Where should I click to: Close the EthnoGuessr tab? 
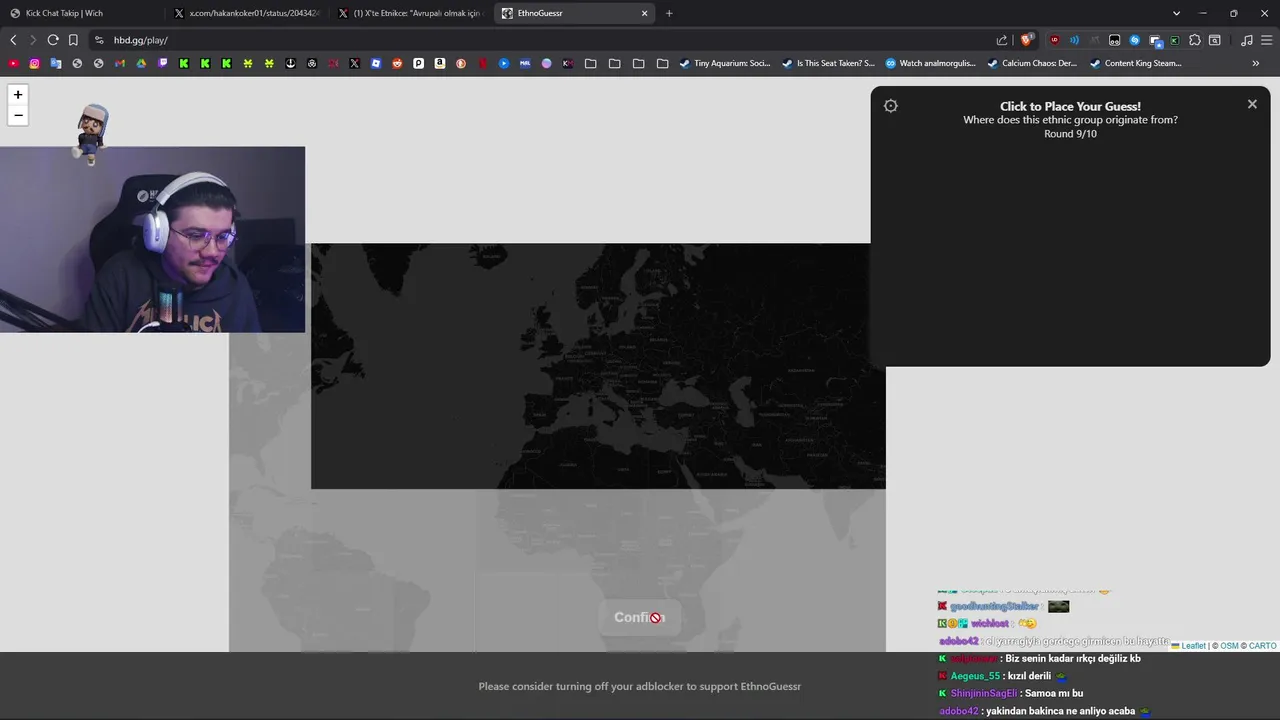tap(644, 13)
